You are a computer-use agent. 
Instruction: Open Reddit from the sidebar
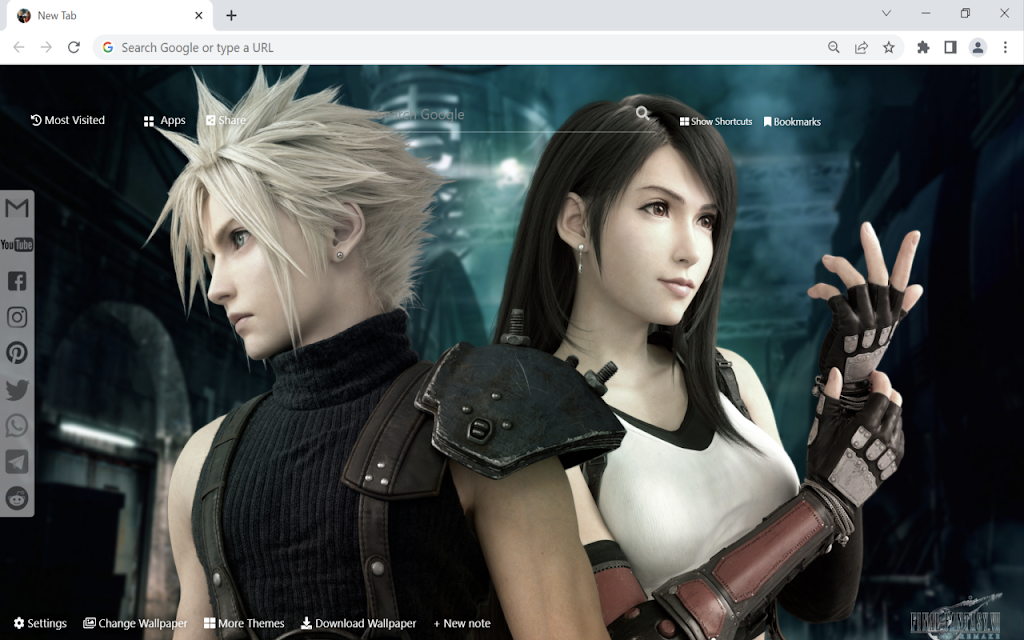coord(17,498)
